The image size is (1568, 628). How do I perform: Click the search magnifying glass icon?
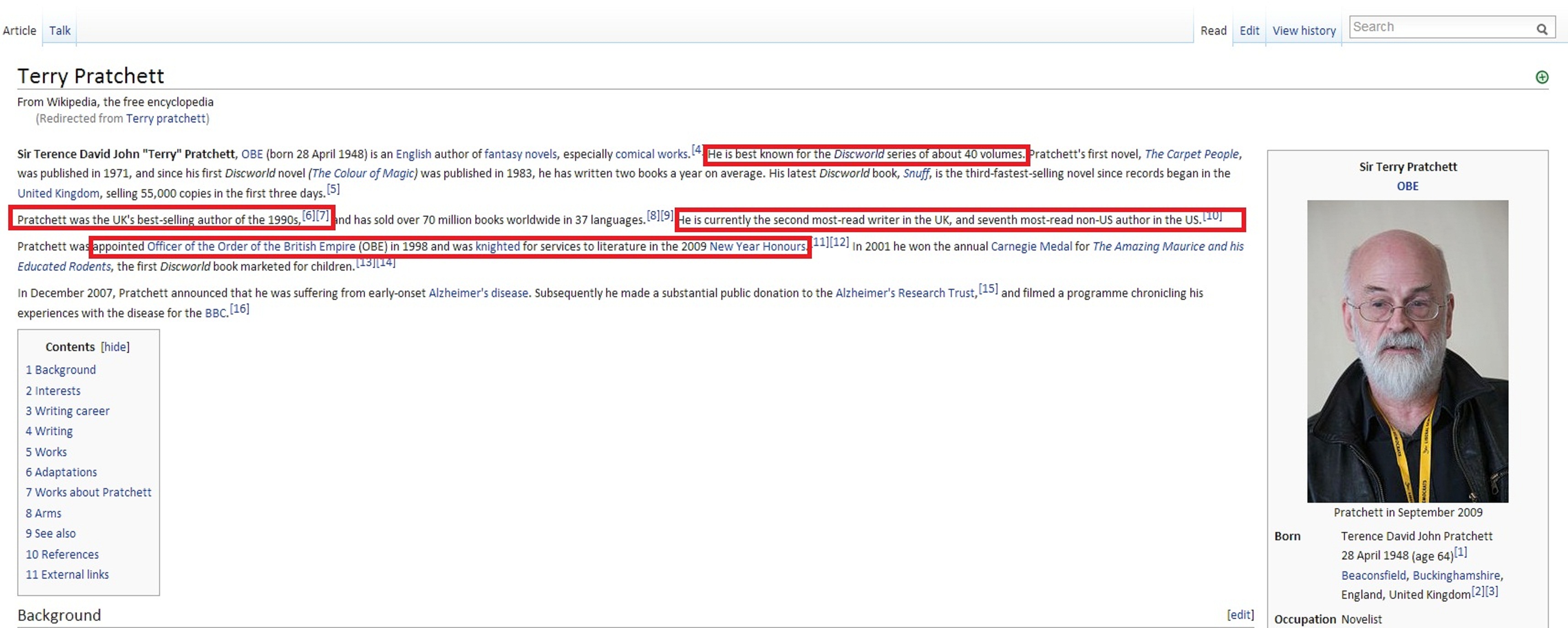[x=1541, y=29]
